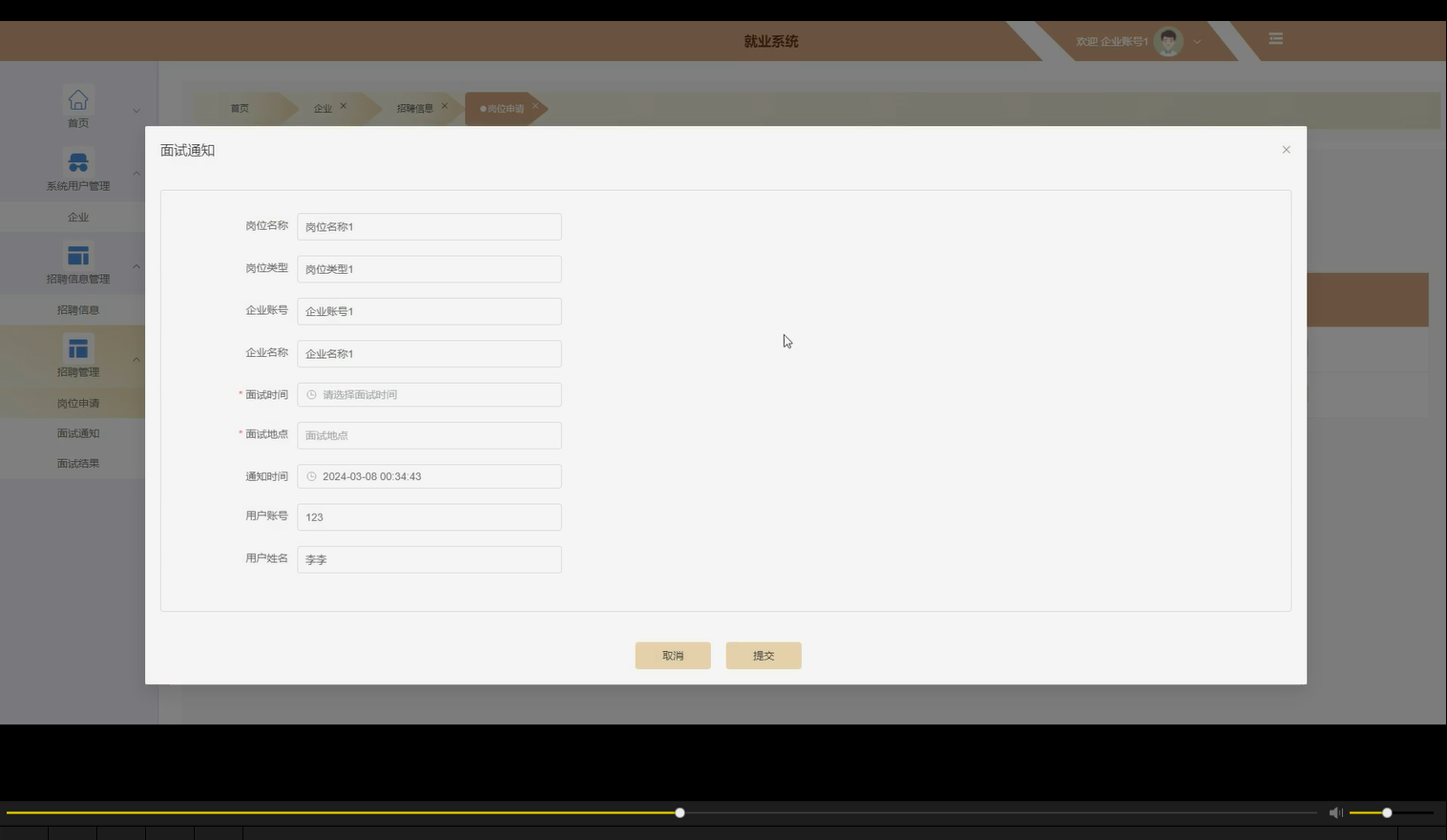The width and height of the screenshot is (1447, 840).
Task: Click the 取消 button
Action: [673, 656]
